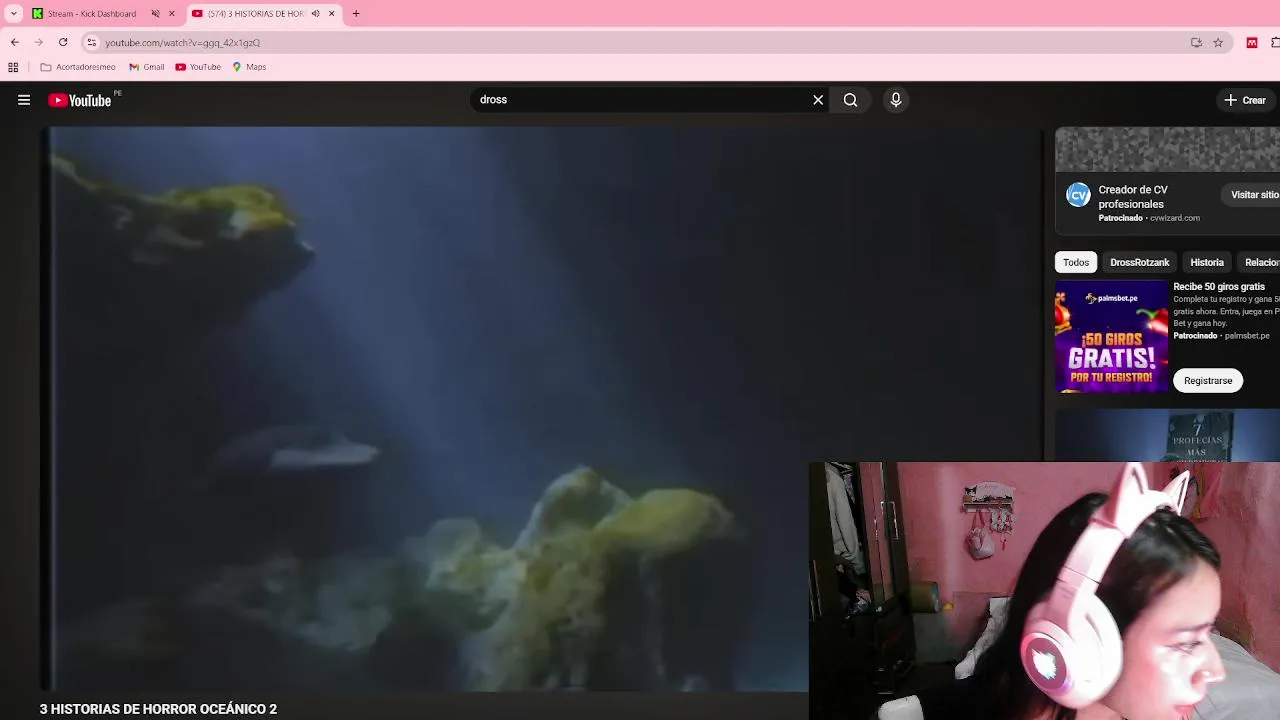Click the palmsbet.pe sponsor text

point(1247,336)
